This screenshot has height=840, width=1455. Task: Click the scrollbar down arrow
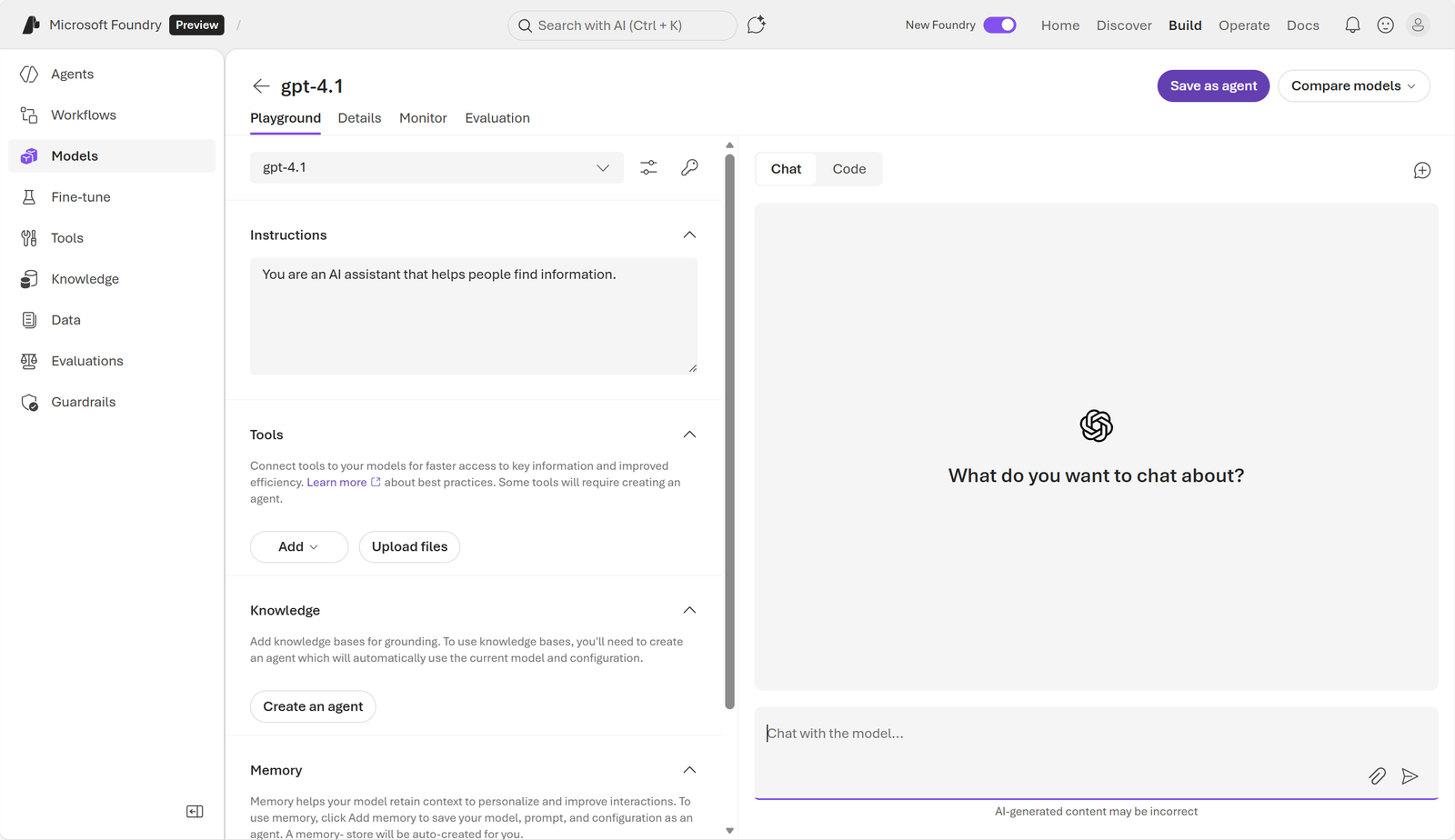pos(729,830)
